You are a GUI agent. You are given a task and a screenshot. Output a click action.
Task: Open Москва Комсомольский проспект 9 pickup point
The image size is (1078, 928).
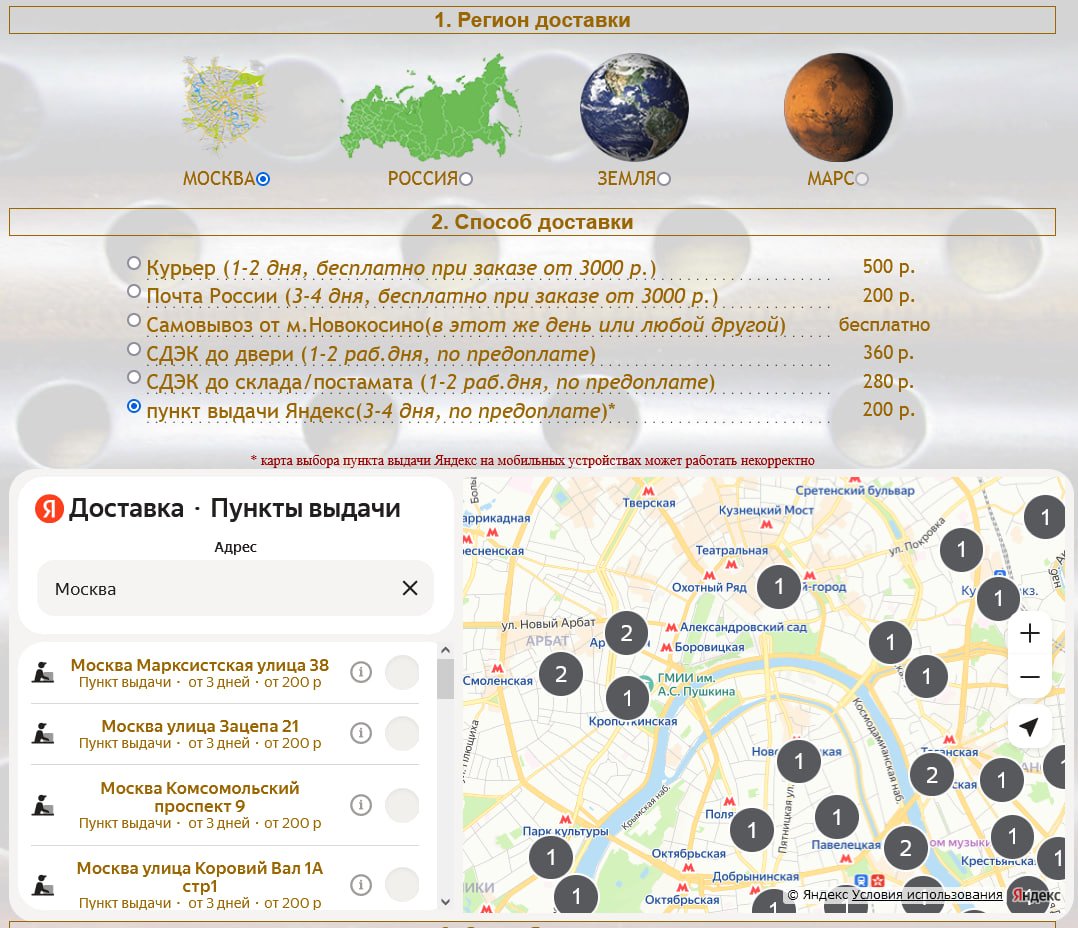(199, 797)
